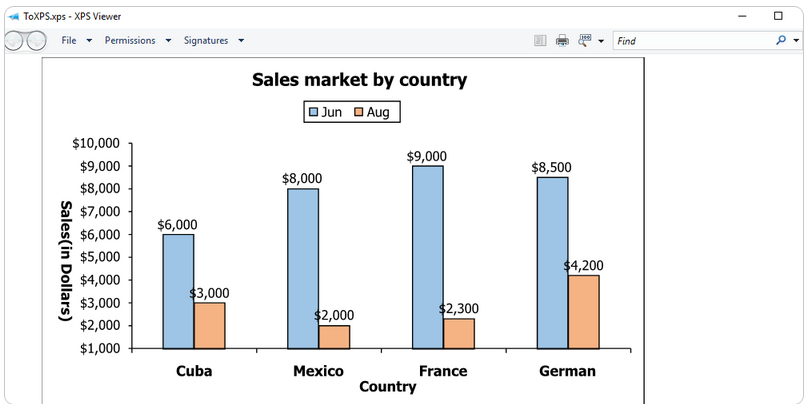Open the File menu
This screenshot has width=804, height=404.
click(69, 41)
